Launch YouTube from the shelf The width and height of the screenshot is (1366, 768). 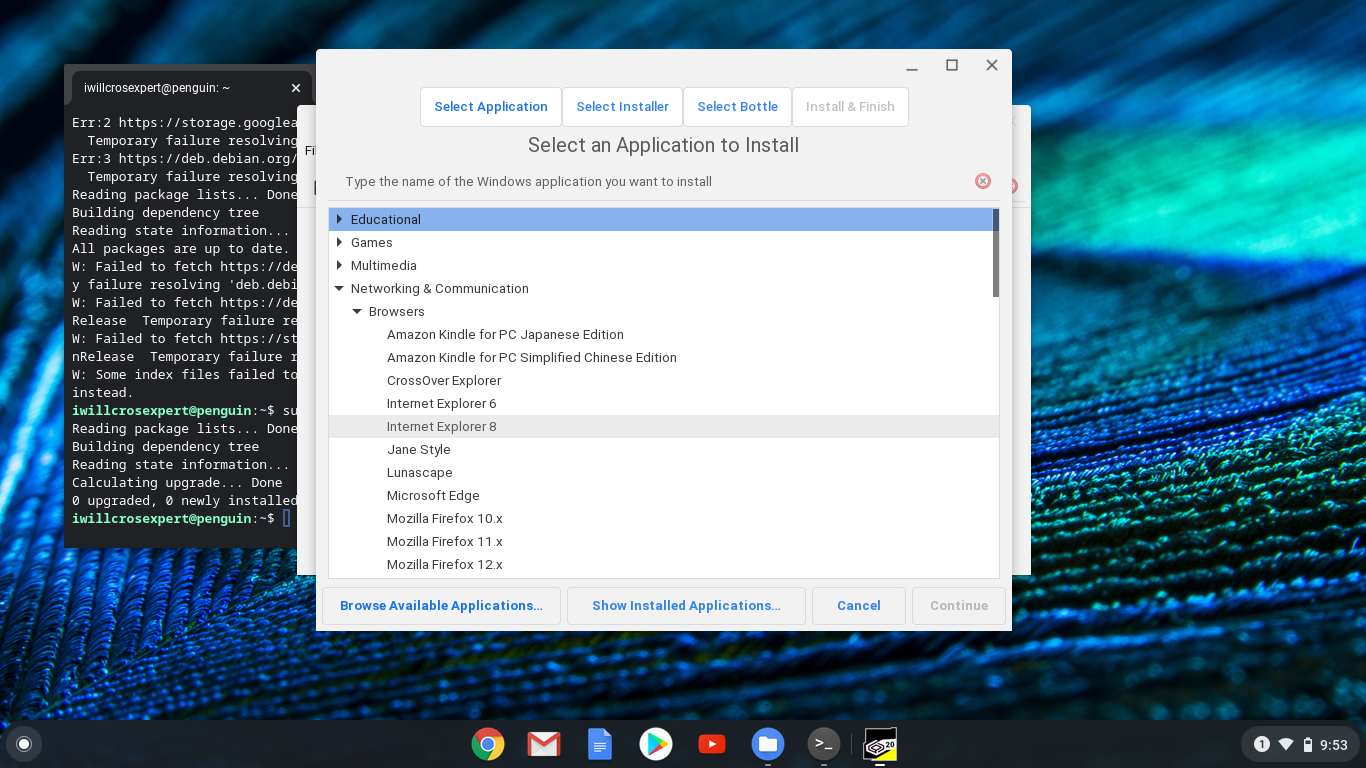coord(712,744)
